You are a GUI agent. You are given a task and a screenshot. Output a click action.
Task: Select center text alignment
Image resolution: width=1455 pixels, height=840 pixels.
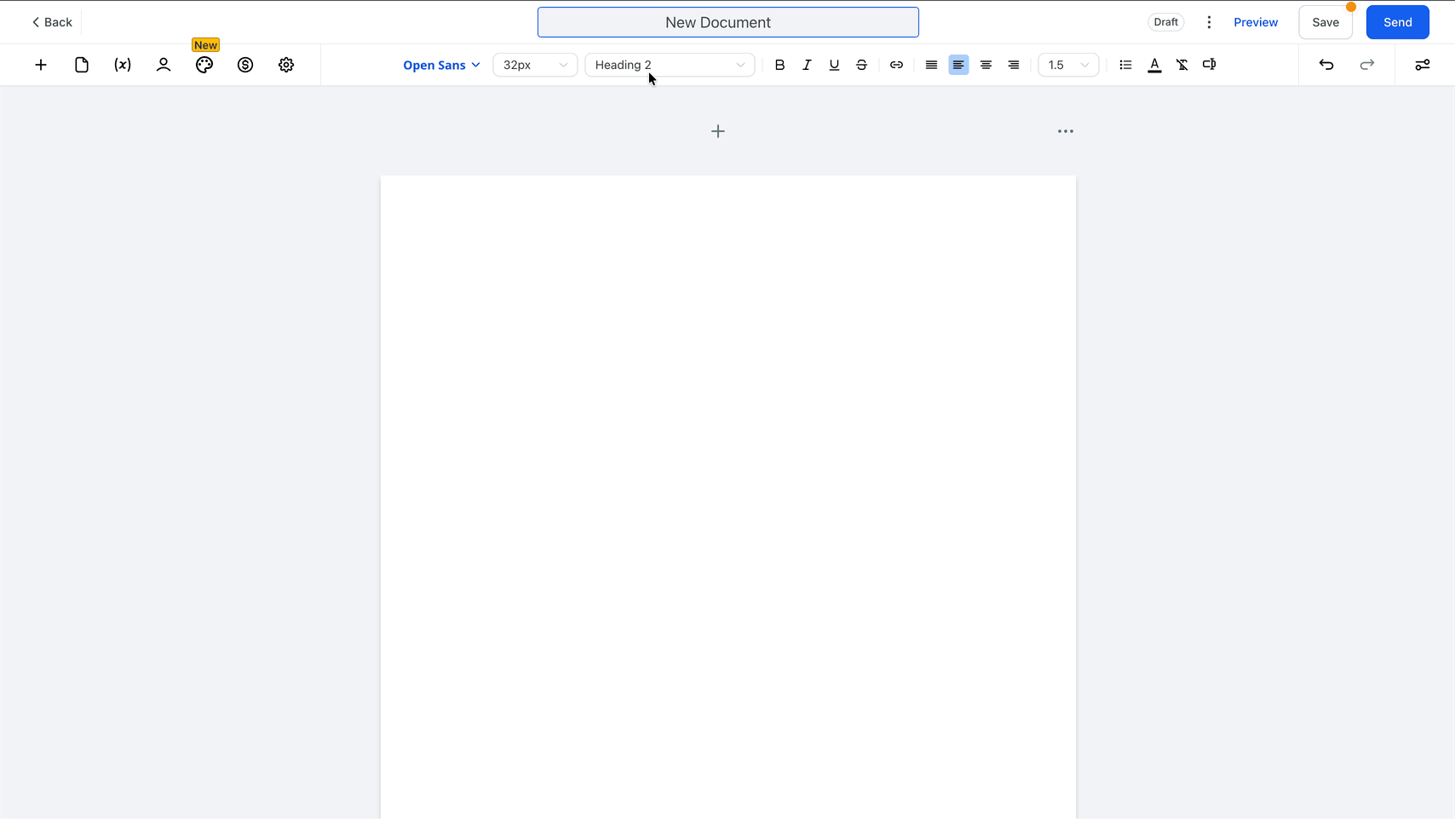point(986,65)
